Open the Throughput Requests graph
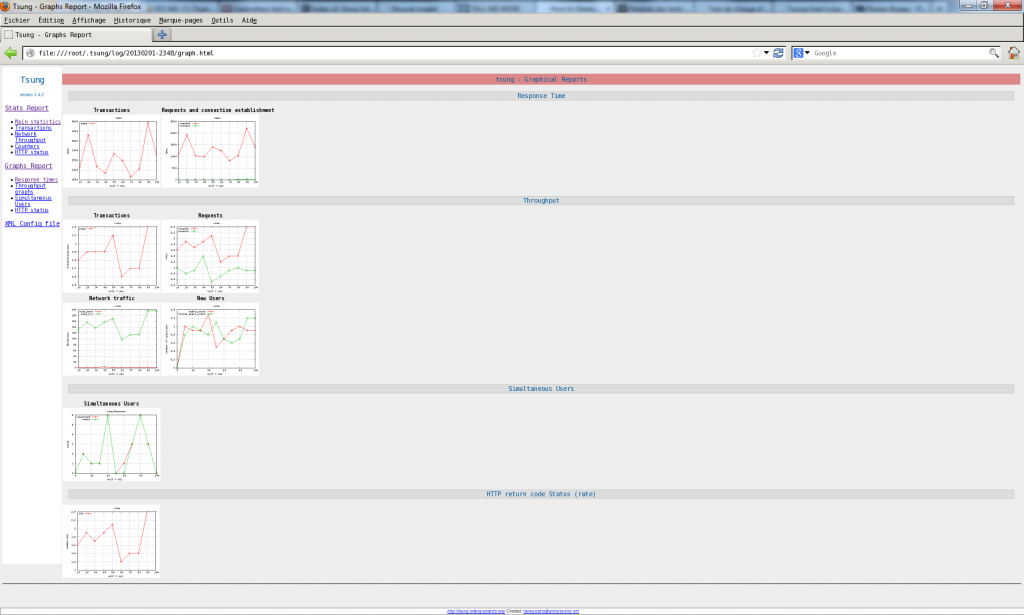Viewport: 1024px width, 615px height. click(x=210, y=257)
